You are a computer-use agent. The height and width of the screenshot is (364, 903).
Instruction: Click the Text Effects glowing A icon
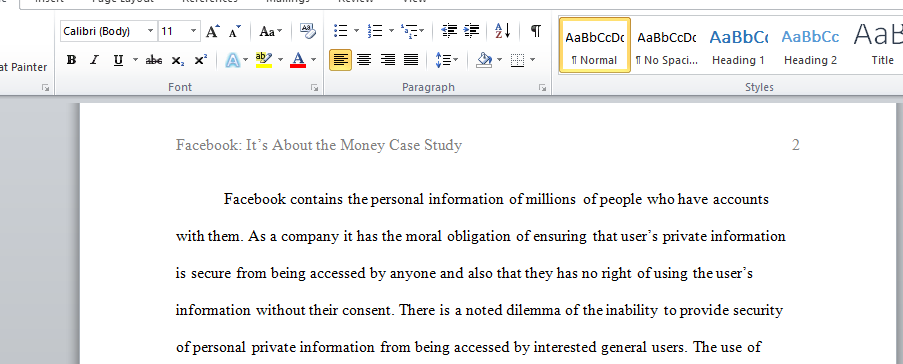point(233,60)
